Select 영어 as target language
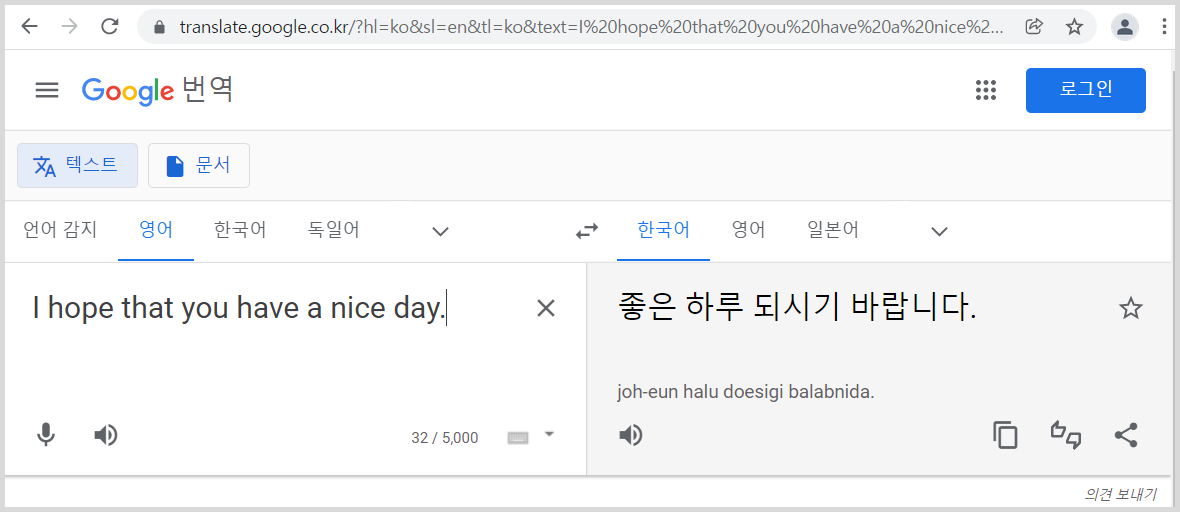This screenshot has height=512, width=1180. coord(748,230)
